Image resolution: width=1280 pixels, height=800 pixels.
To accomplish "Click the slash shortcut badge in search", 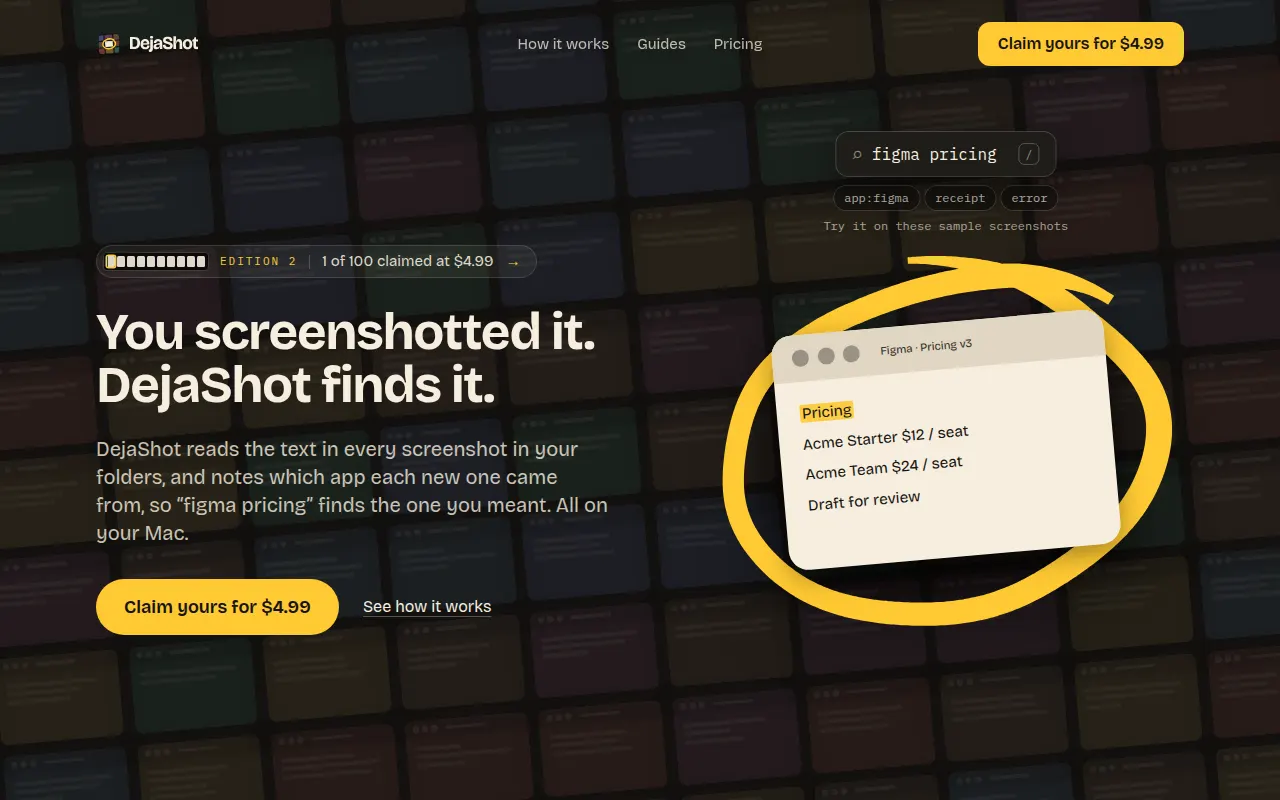I will pyautogui.click(x=1028, y=154).
